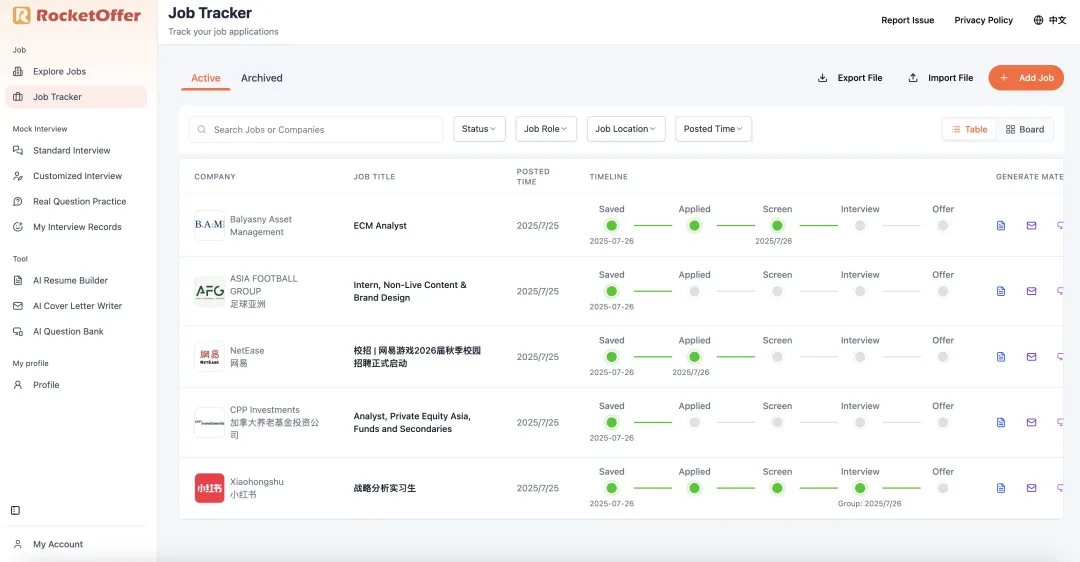Collapse sidebar using panel icon

[16, 510]
